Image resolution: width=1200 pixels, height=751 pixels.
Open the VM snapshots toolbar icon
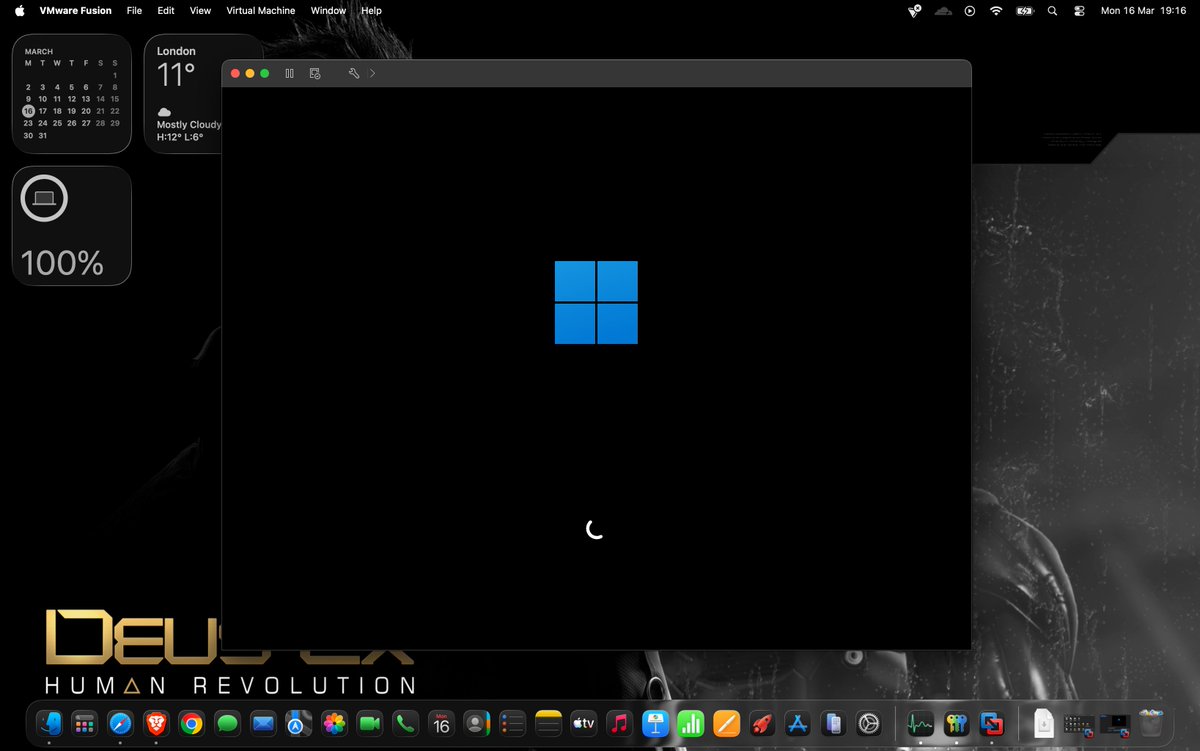click(x=315, y=73)
